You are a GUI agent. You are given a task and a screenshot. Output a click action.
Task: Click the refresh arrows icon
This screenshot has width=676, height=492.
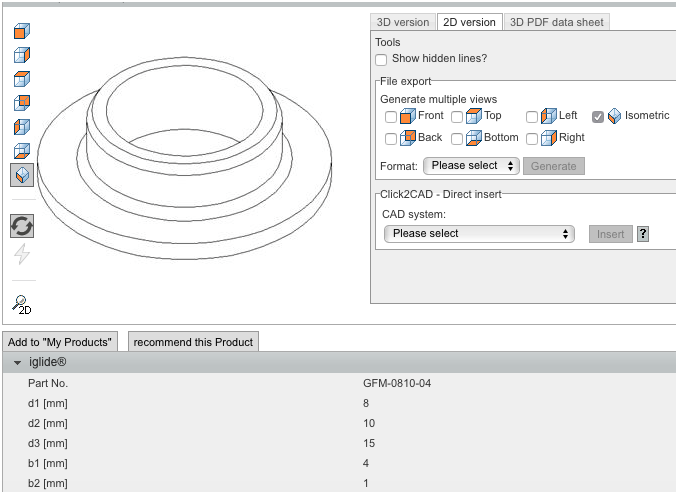coord(21,227)
